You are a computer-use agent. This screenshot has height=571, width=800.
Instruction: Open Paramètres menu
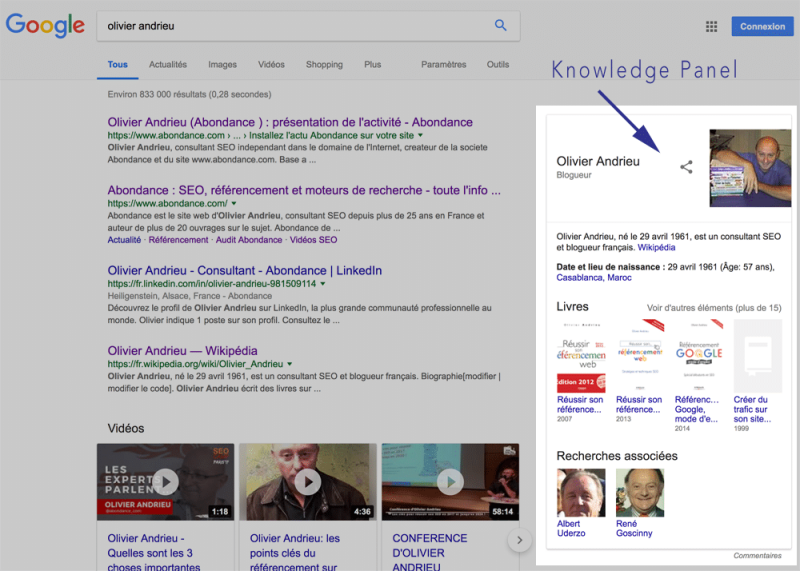tap(443, 65)
